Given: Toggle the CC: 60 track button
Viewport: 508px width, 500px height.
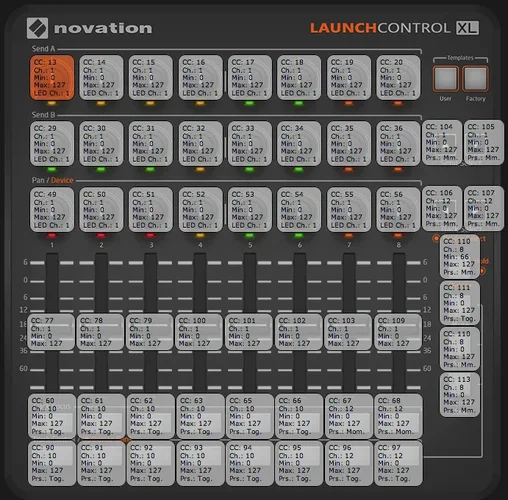Looking at the screenshot, I should pos(52,416).
